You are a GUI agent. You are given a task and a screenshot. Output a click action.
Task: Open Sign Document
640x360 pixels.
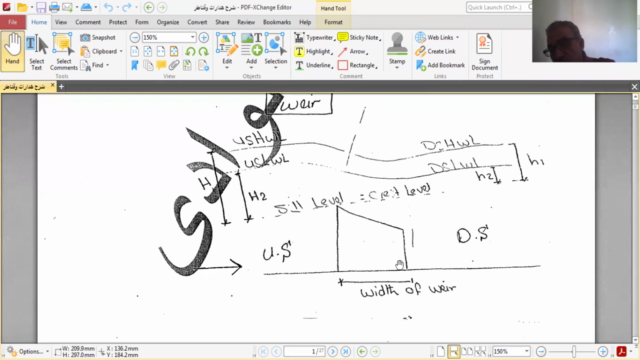pyautogui.click(x=484, y=52)
